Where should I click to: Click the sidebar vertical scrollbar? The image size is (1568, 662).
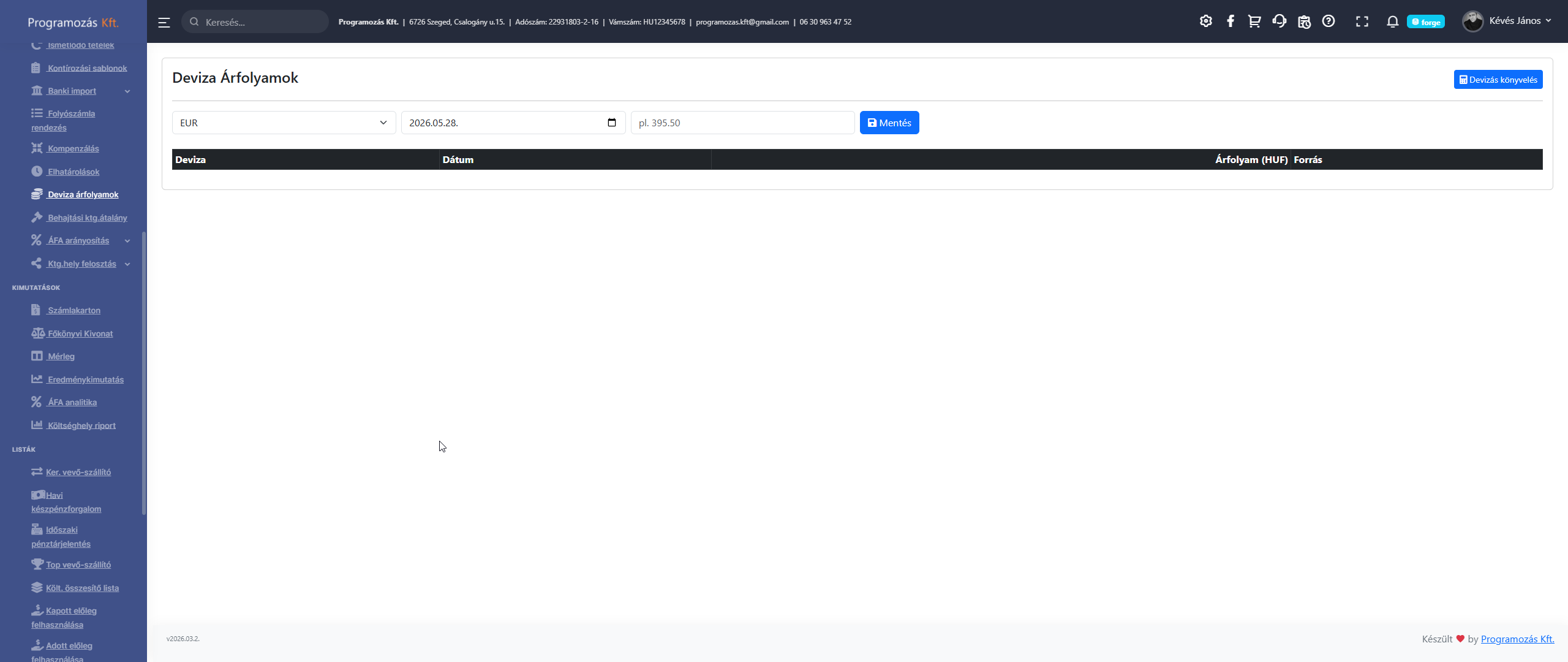pos(144,373)
